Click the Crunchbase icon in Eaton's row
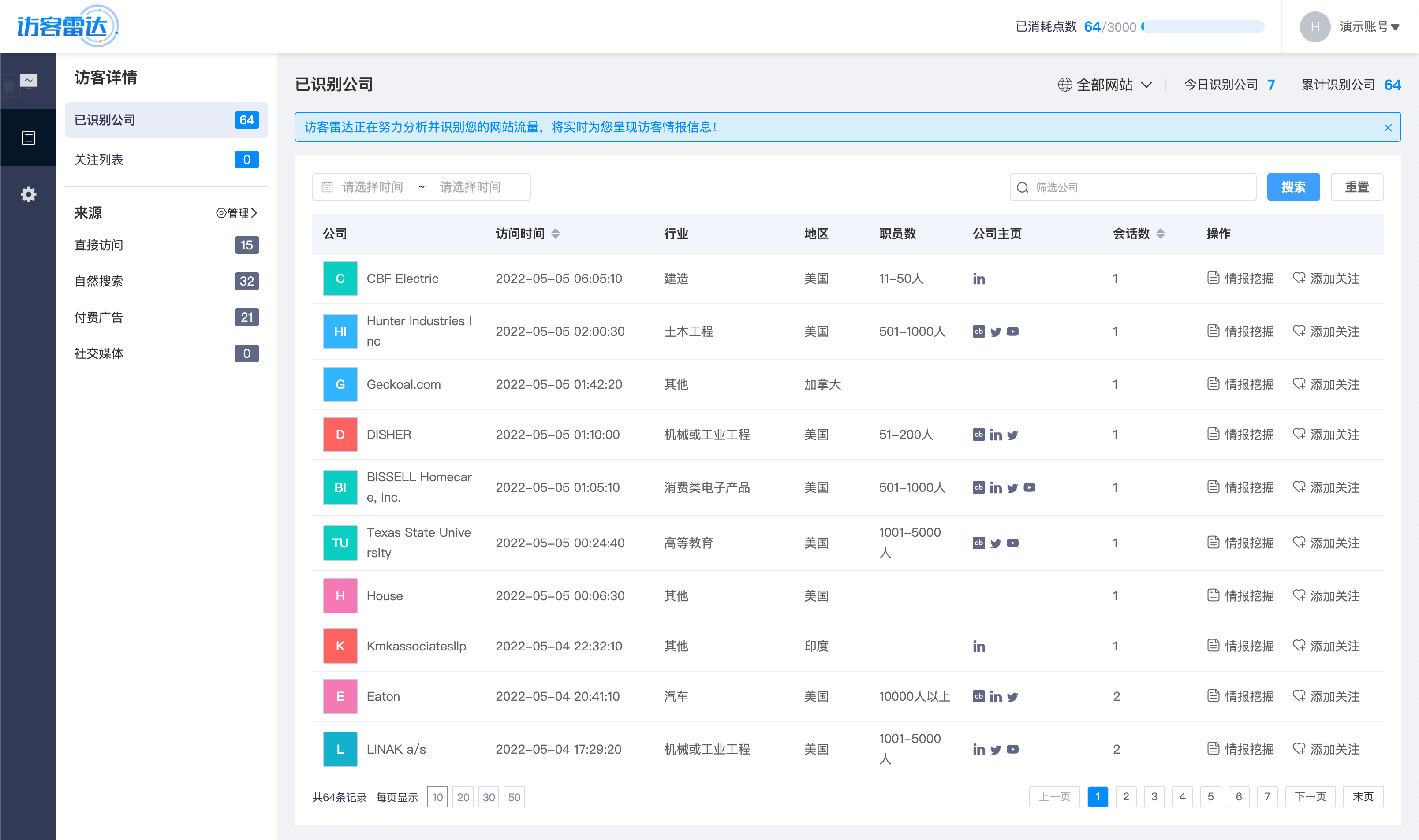Screen dimensions: 1419x840 (x=978, y=696)
